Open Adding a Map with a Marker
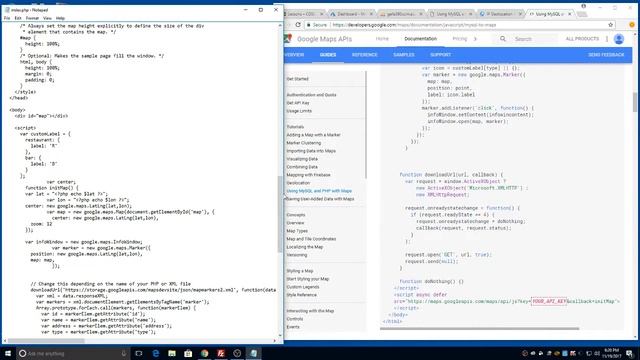The width and height of the screenshot is (640, 360). [x=313, y=135]
